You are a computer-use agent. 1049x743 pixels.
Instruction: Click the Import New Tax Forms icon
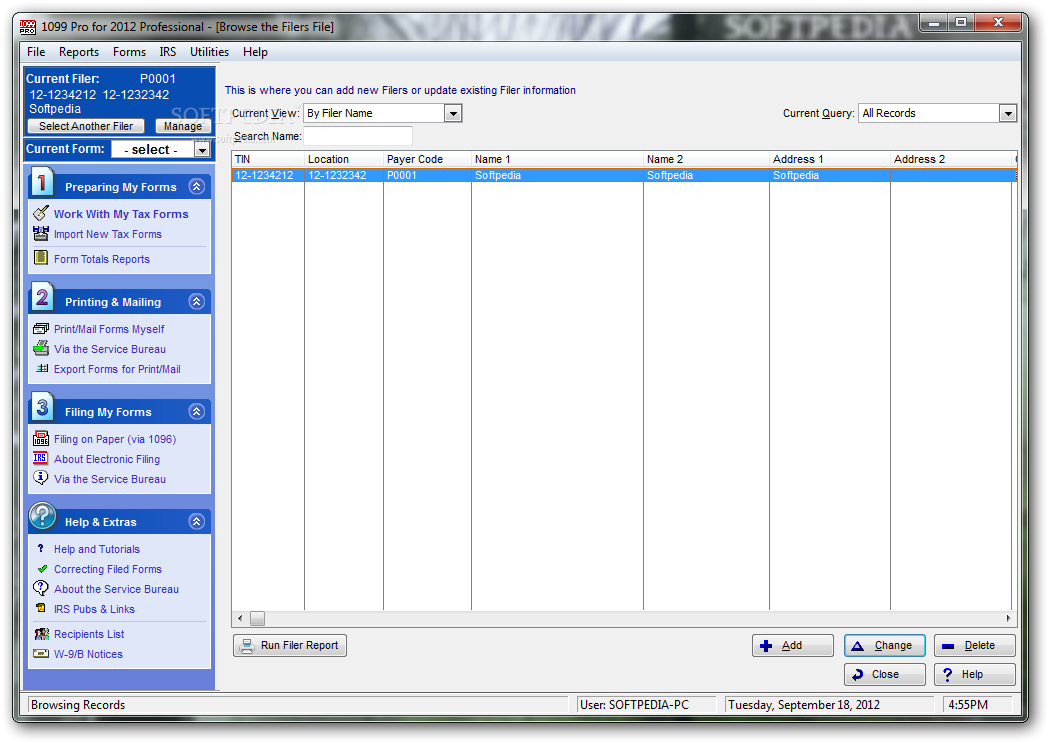tap(41, 234)
